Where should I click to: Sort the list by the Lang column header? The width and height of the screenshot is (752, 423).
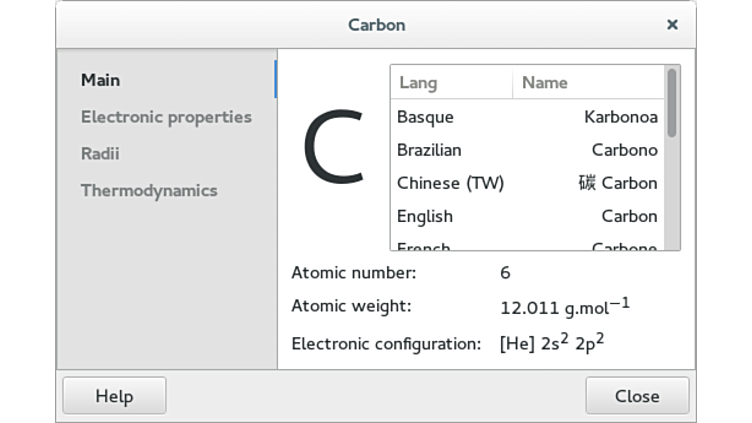(x=450, y=83)
